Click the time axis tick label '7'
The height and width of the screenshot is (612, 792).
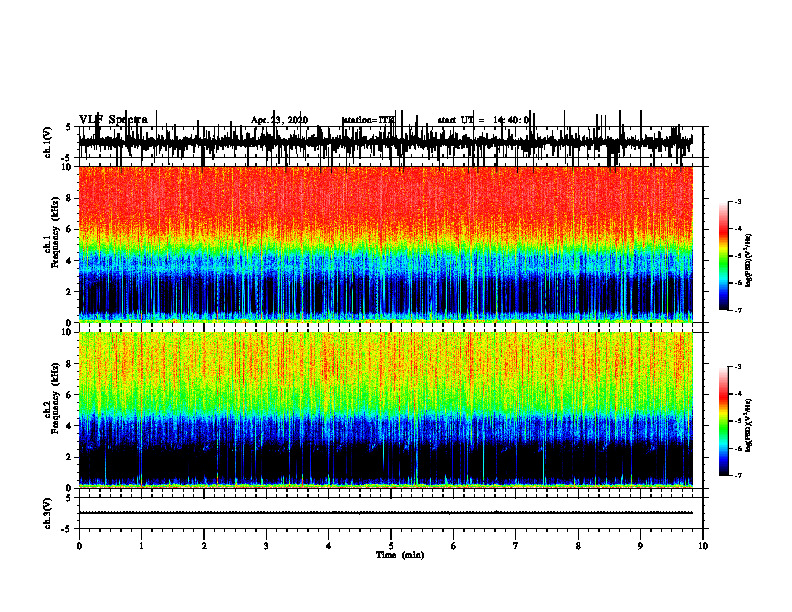pos(516,546)
